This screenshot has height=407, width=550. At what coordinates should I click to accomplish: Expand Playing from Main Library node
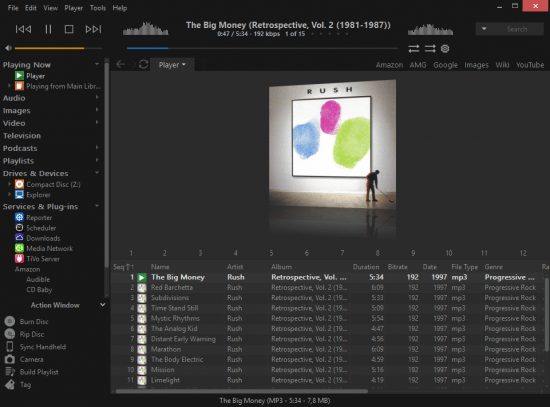click(9, 86)
